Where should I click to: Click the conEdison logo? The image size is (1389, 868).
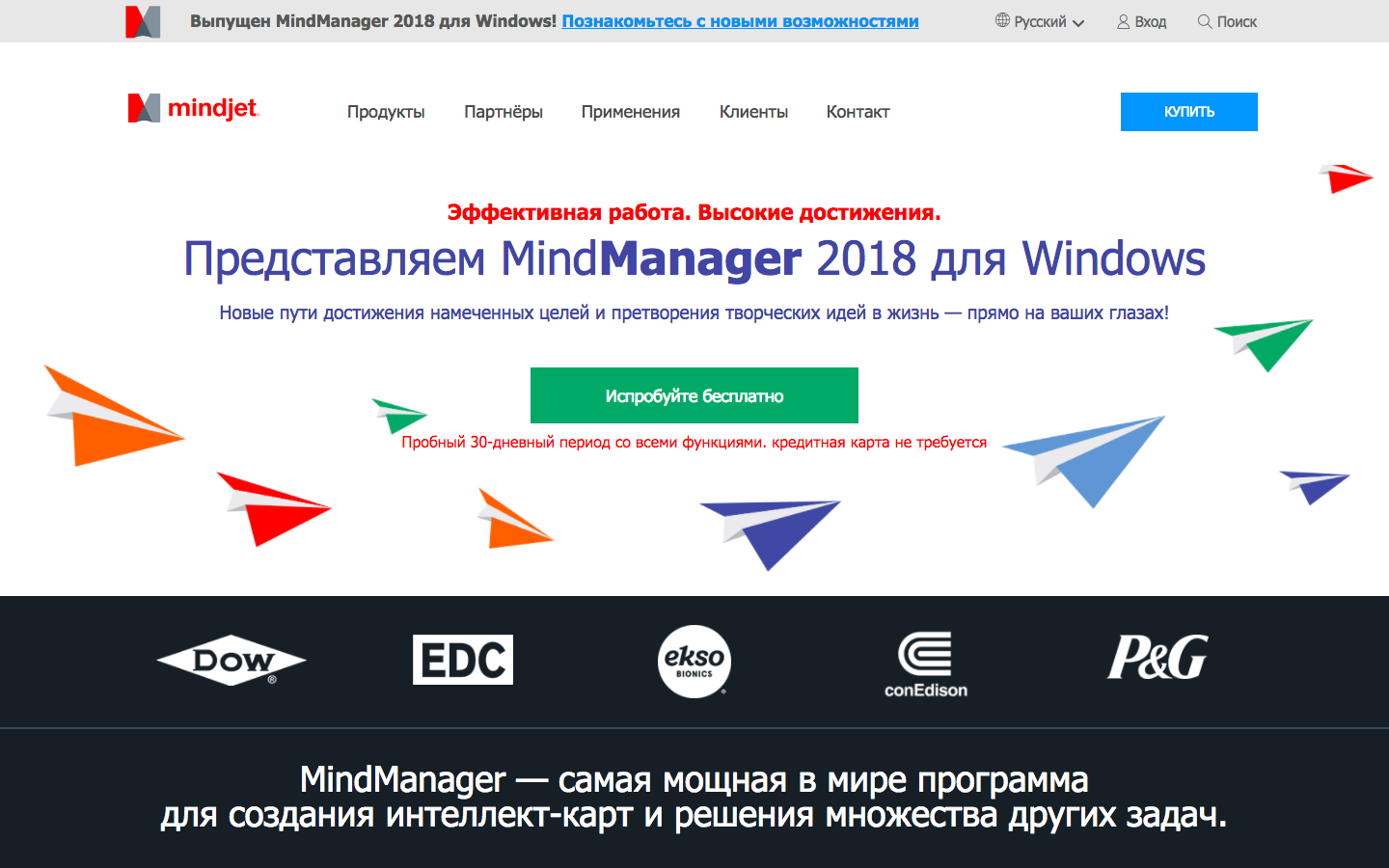[x=928, y=662]
